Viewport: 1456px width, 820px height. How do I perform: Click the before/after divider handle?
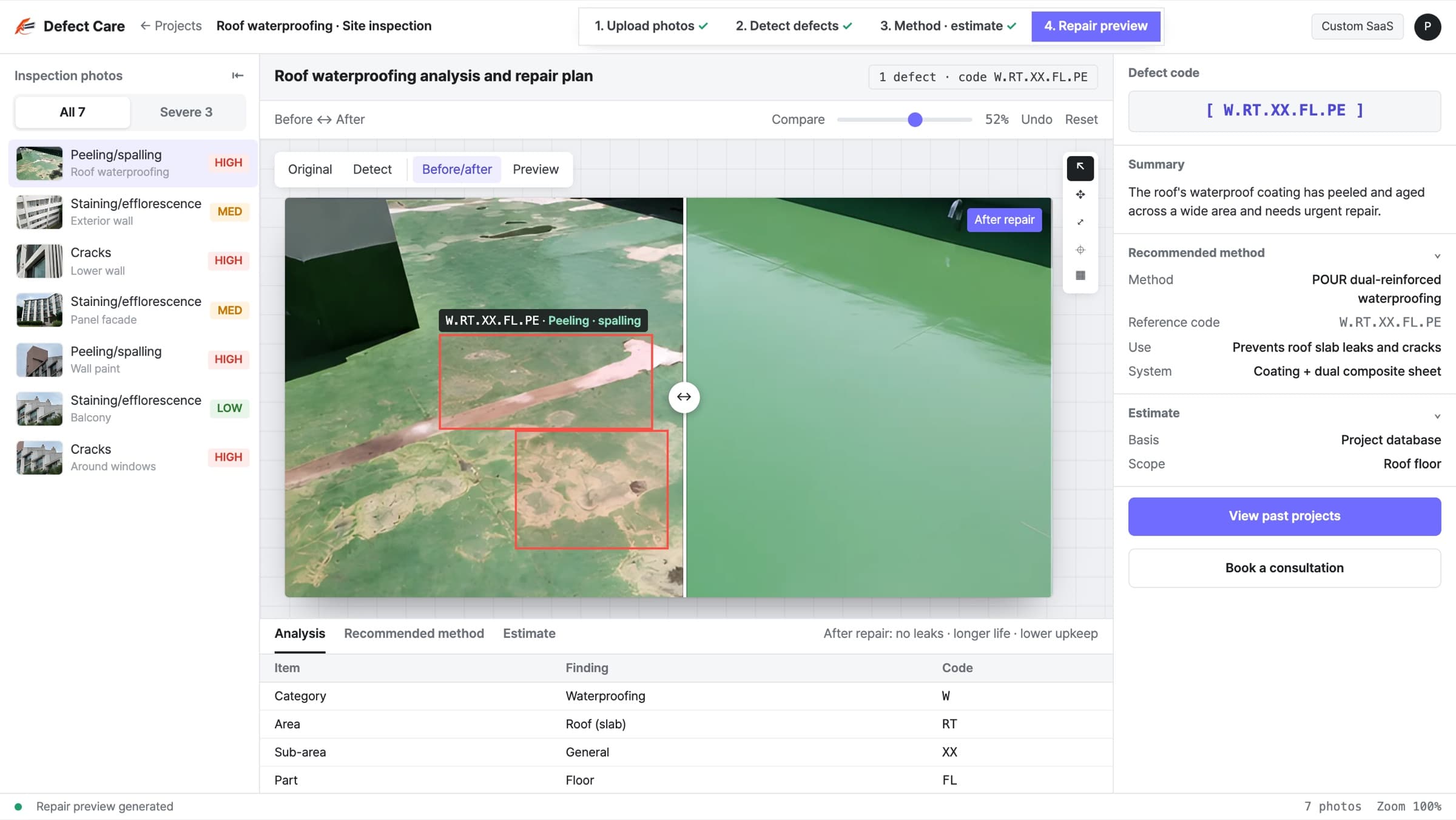[684, 397]
